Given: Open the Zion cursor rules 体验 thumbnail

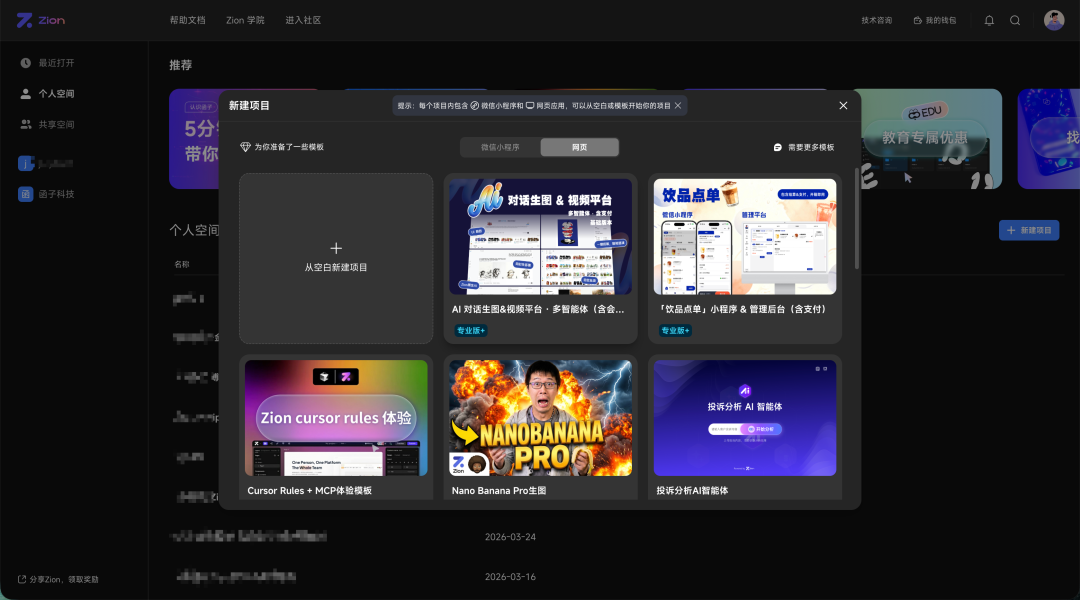Looking at the screenshot, I should point(336,418).
